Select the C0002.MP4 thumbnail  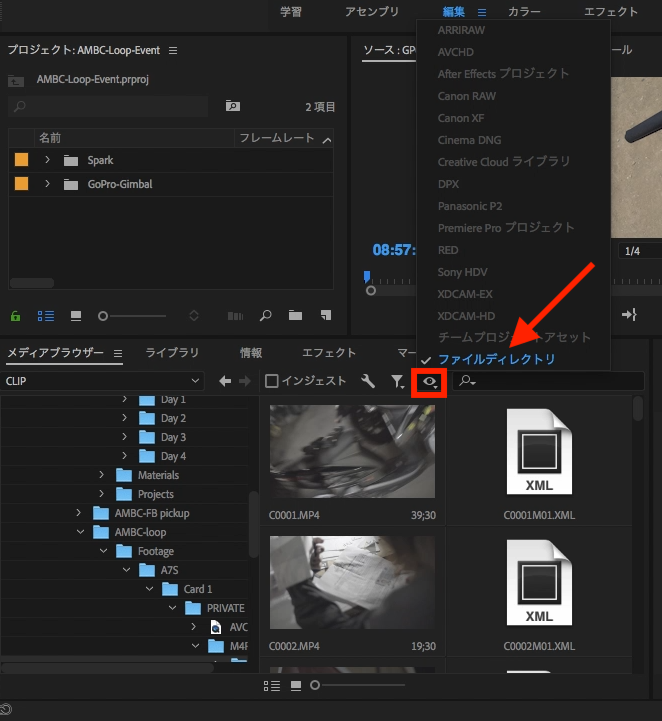point(352,582)
